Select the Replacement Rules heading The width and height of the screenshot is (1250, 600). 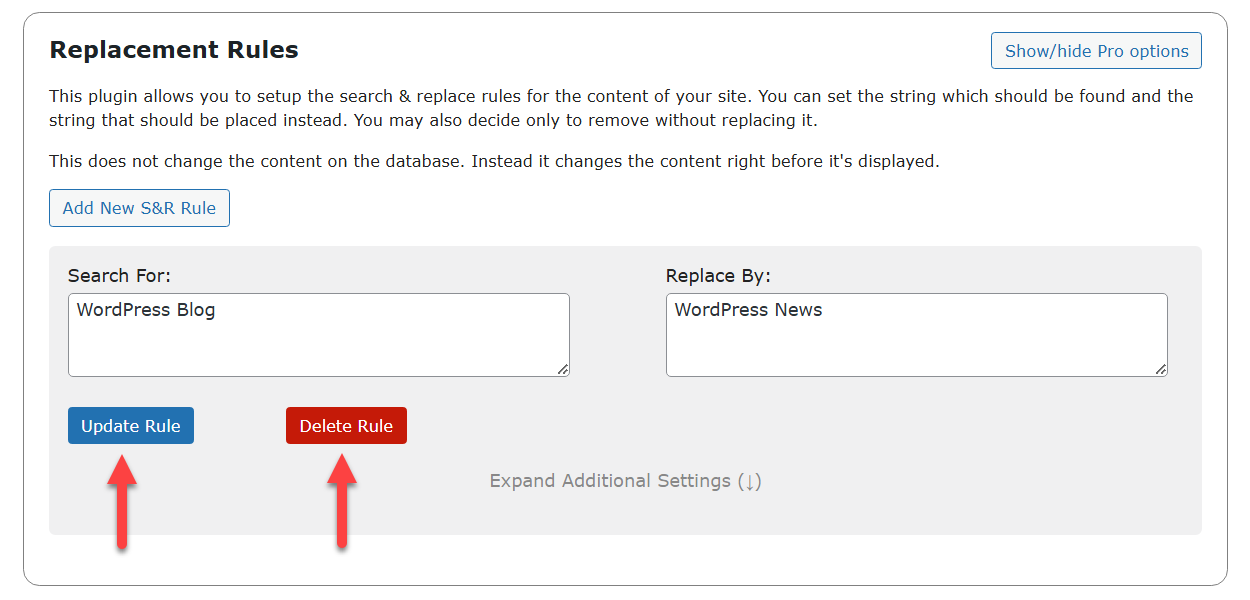(174, 50)
